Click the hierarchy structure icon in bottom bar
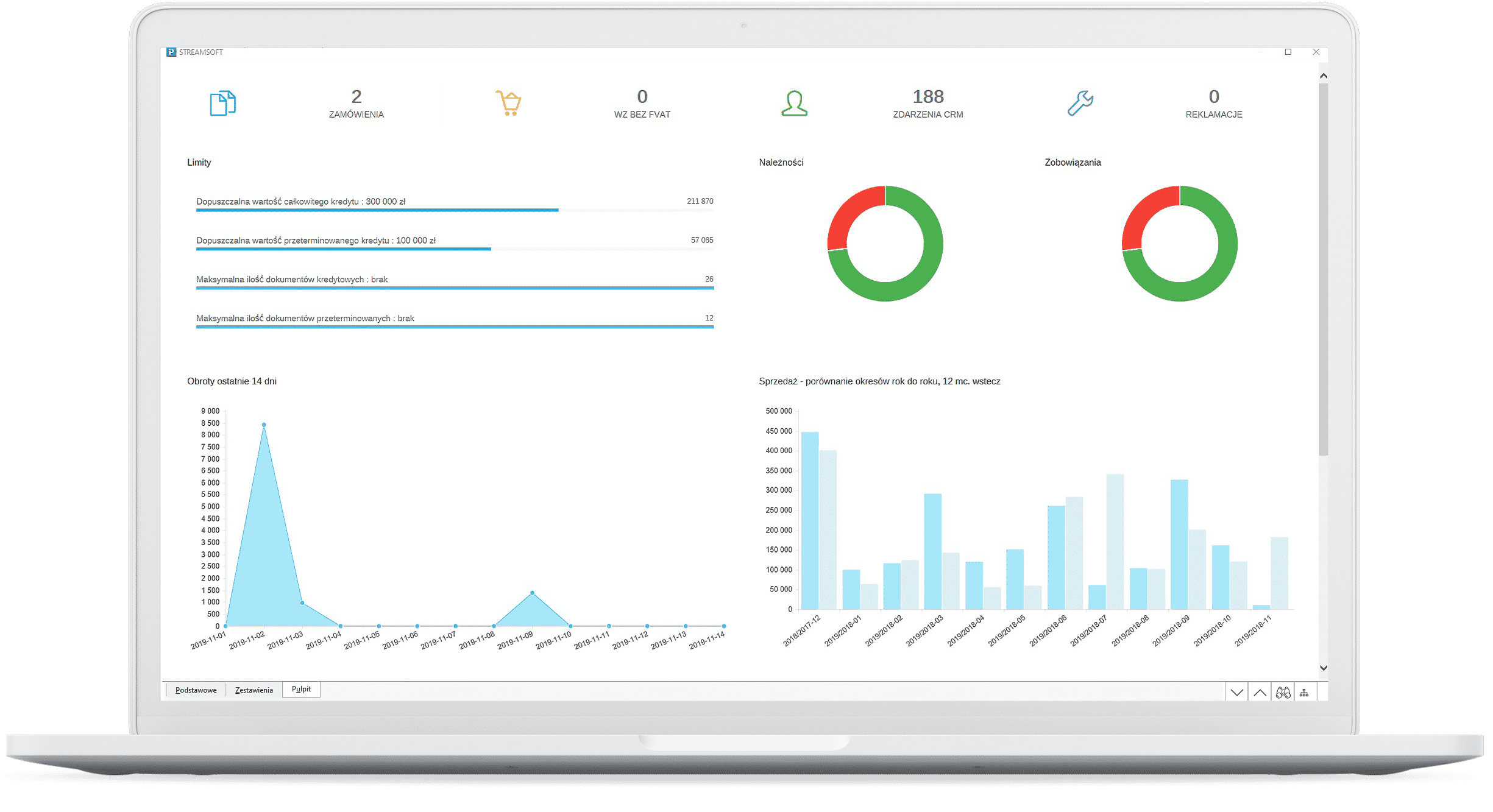 (x=1304, y=693)
